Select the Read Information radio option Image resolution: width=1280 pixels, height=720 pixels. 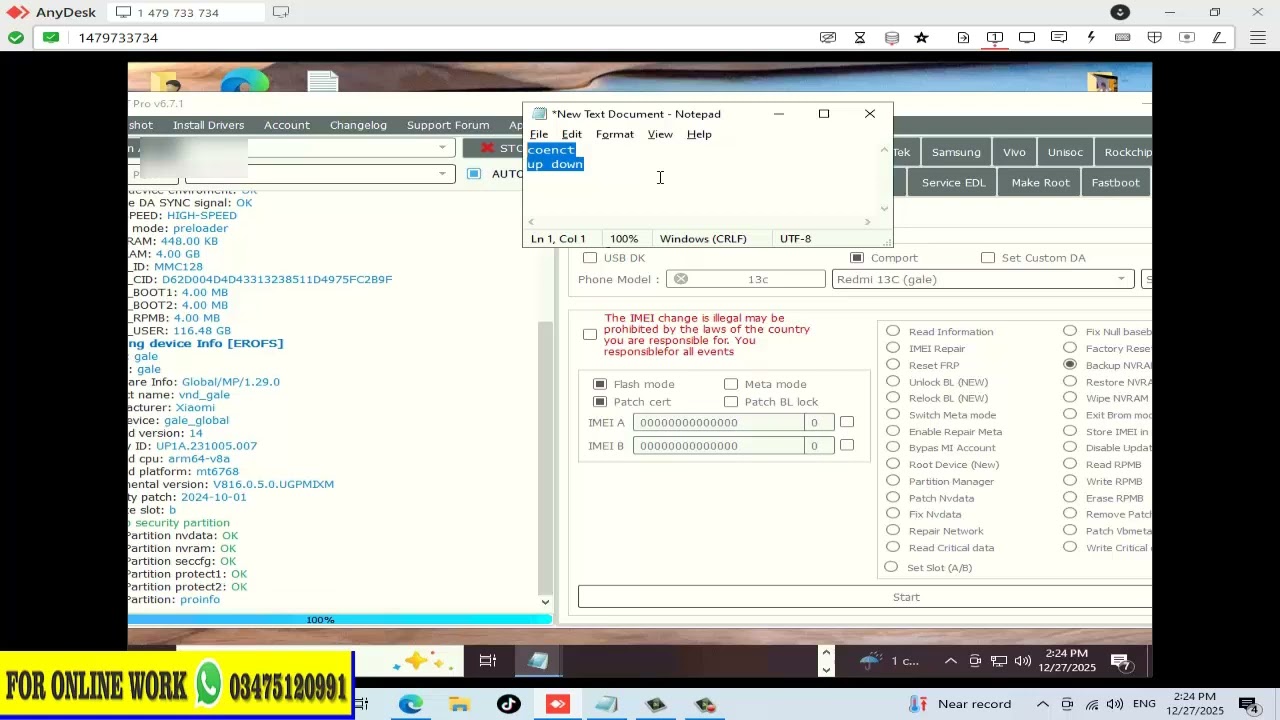[893, 331]
